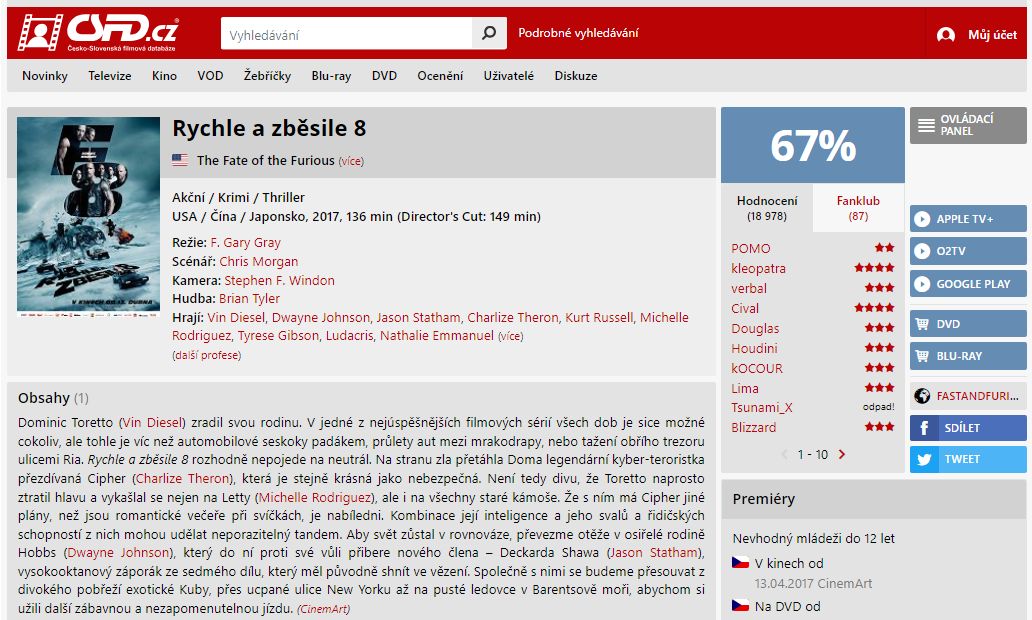Click the Ovládací panel button label

tap(966, 125)
